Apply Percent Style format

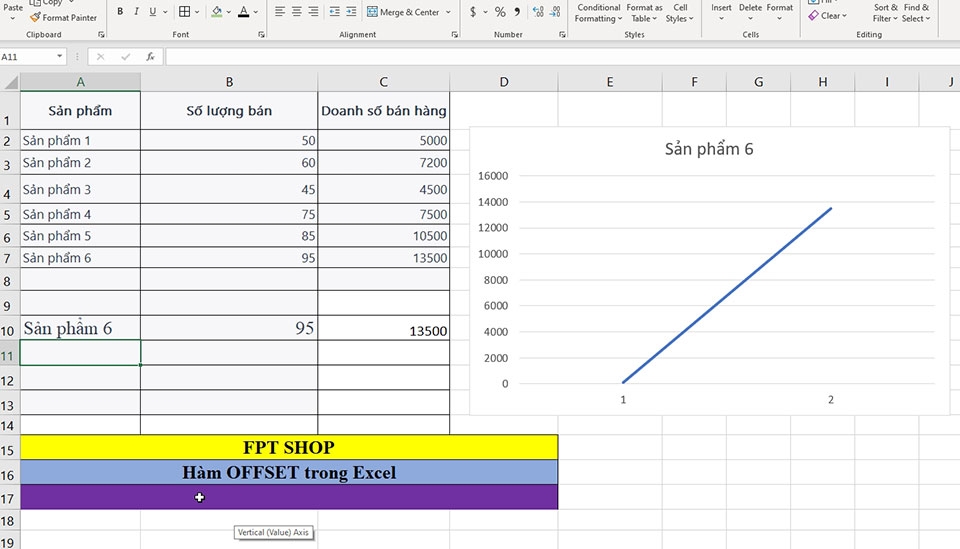point(500,12)
